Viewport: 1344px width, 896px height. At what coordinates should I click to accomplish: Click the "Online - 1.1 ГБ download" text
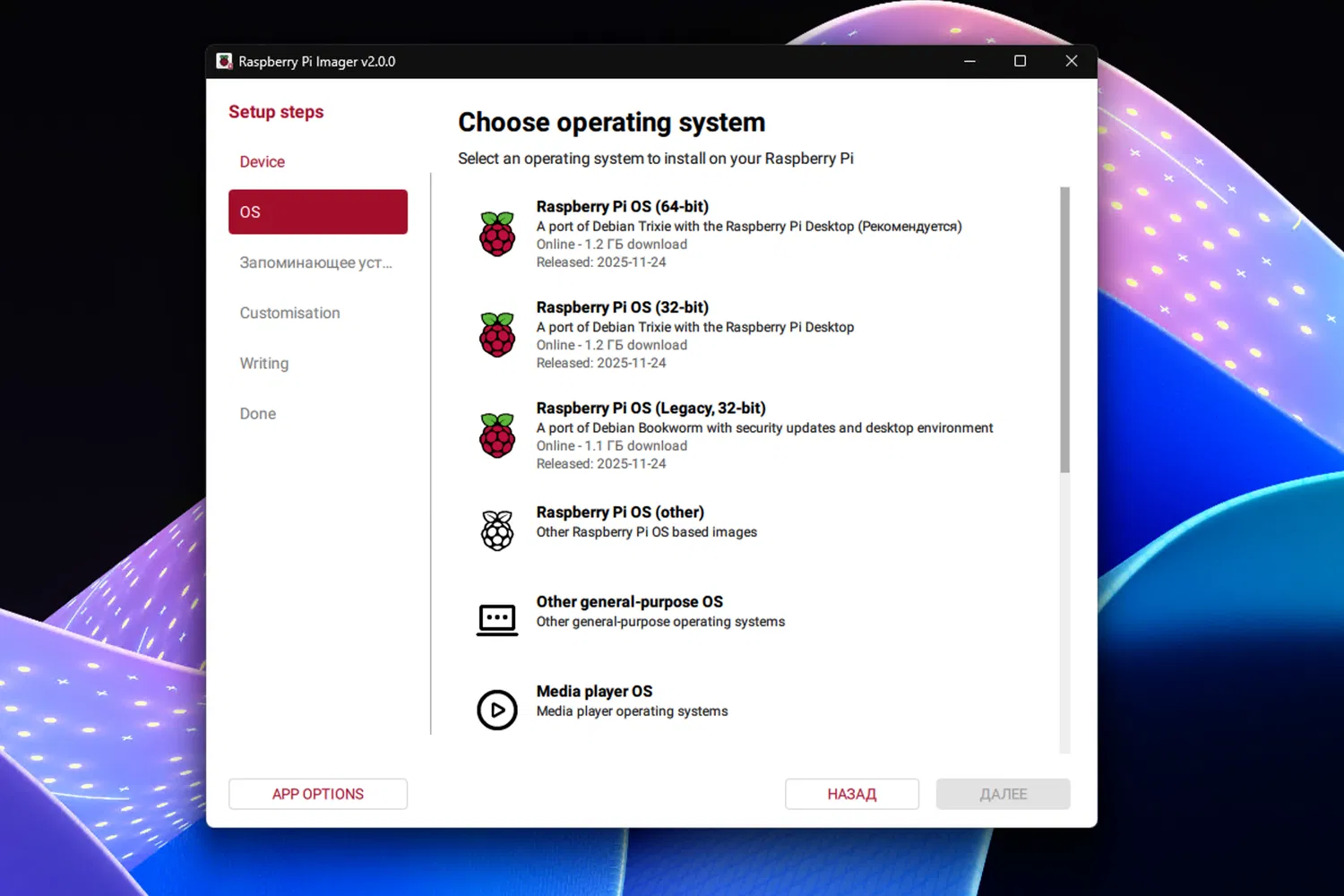(x=612, y=446)
